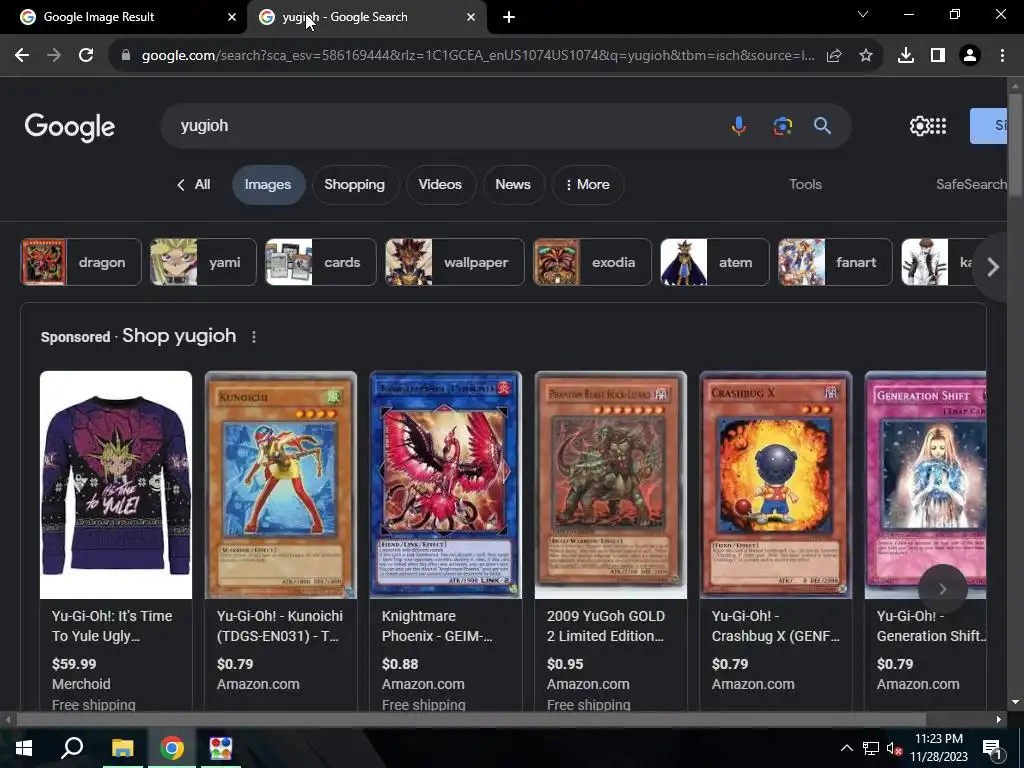
Task: Open Windows taskbar search
Action: click(72, 748)
